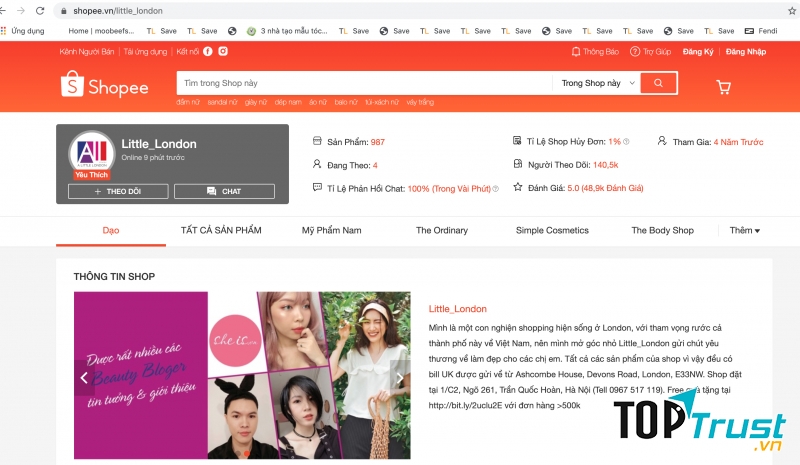Expand the Thêm more categories menu
Viewport: 800px width, 465px height.
(744, 230)
